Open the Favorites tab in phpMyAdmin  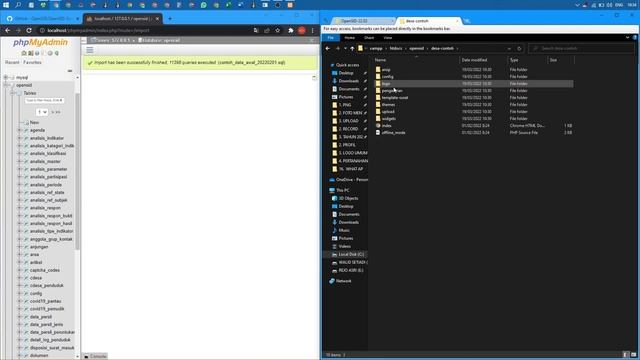click(32, 62)
